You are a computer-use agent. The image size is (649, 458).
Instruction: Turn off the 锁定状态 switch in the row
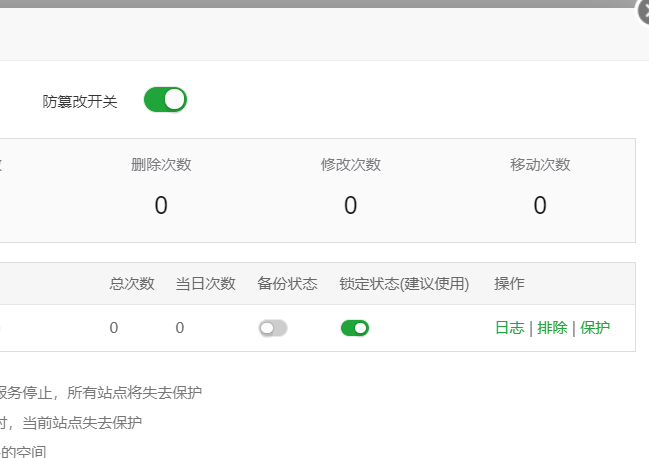point(355,328)
